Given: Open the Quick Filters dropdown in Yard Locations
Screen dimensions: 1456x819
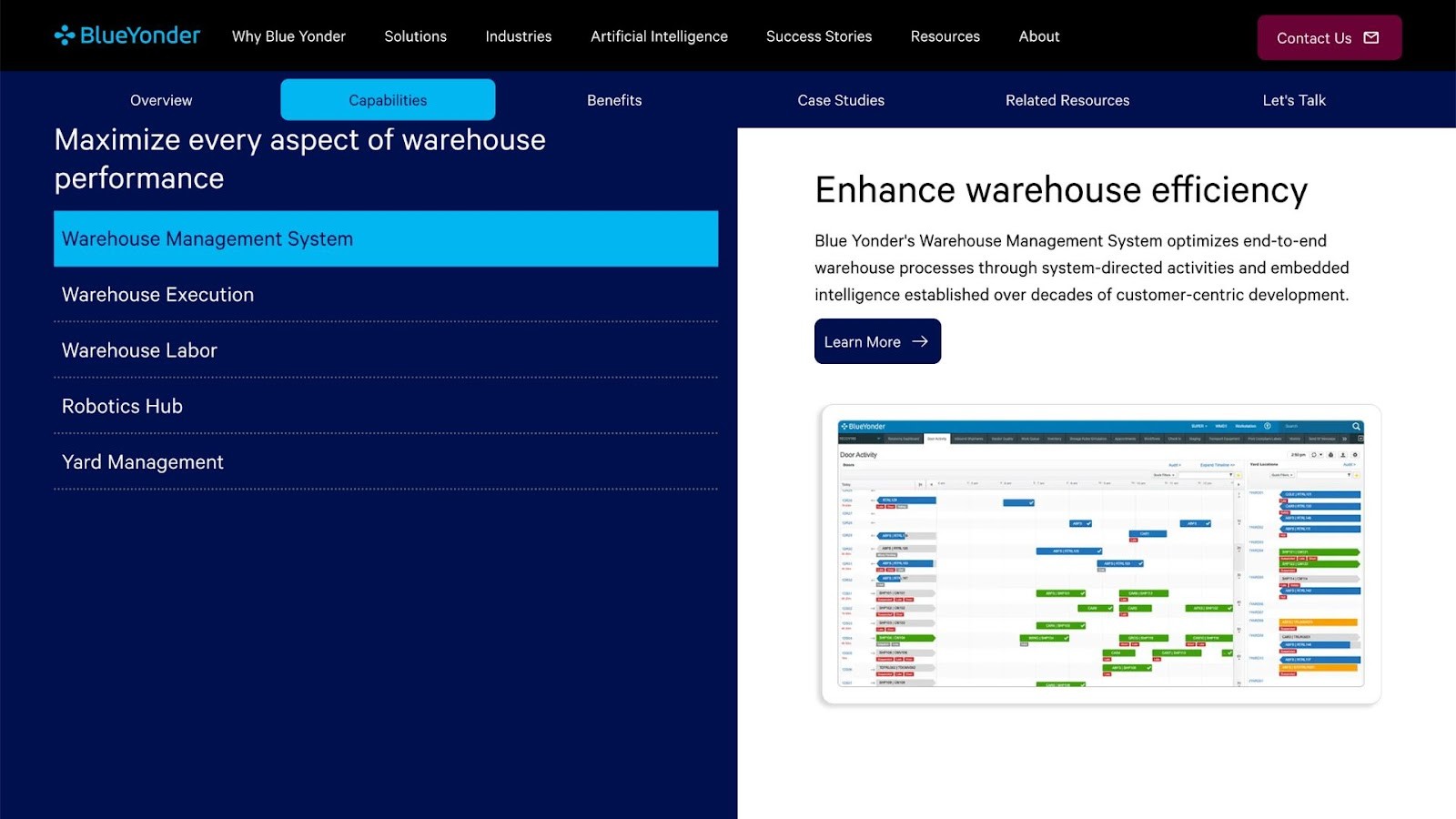Looking at the screenshot, I should (x=1282, y=475).
